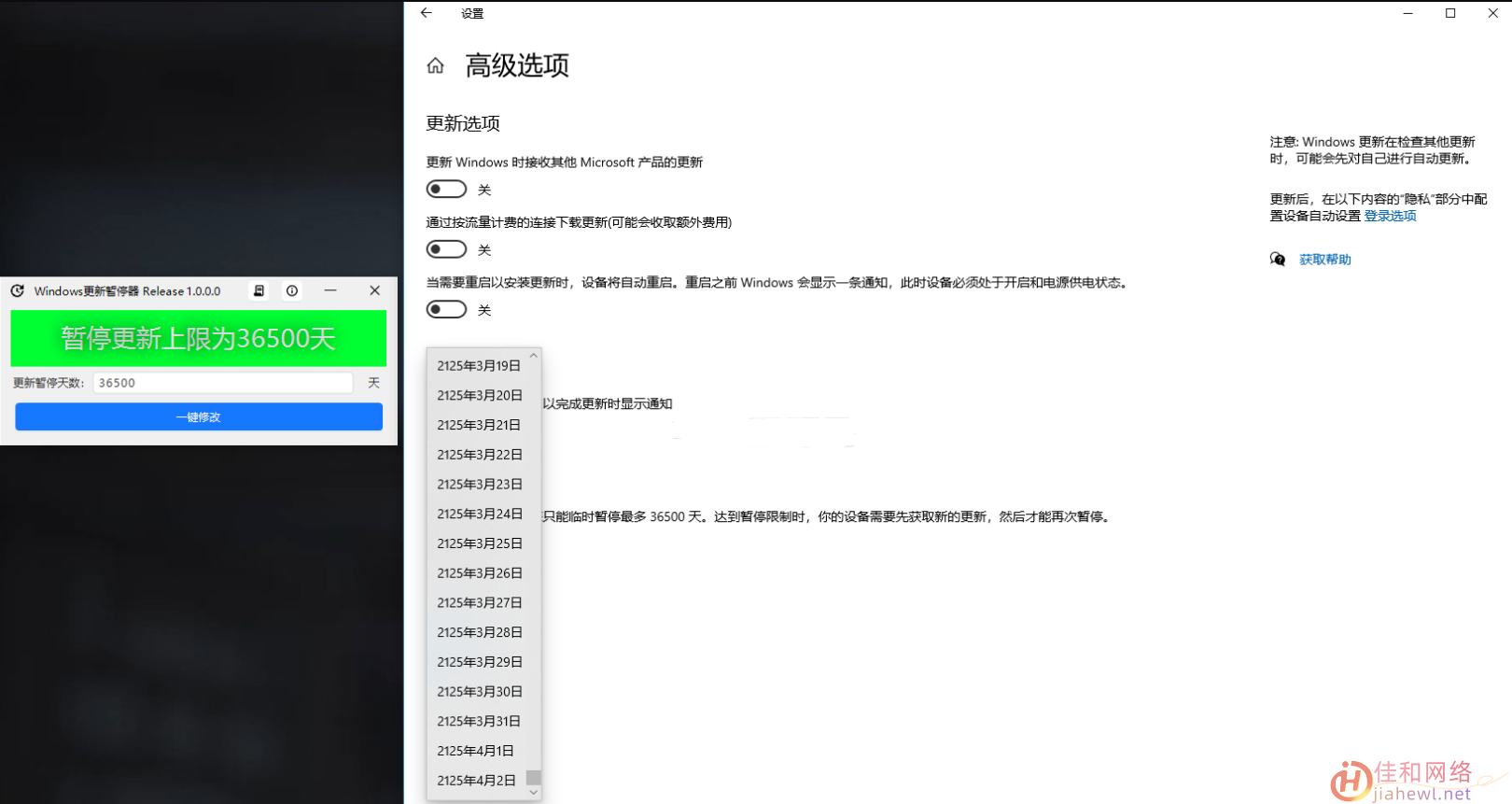Toggle automatic restart for installing updates
This screenshot has height=804, width=1512.
point(446,309)
